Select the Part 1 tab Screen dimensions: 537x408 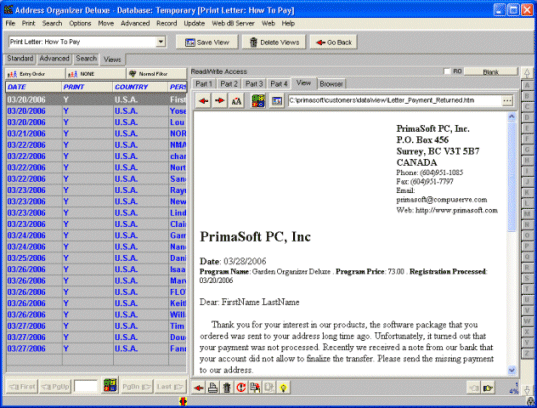tap(204, 84)
